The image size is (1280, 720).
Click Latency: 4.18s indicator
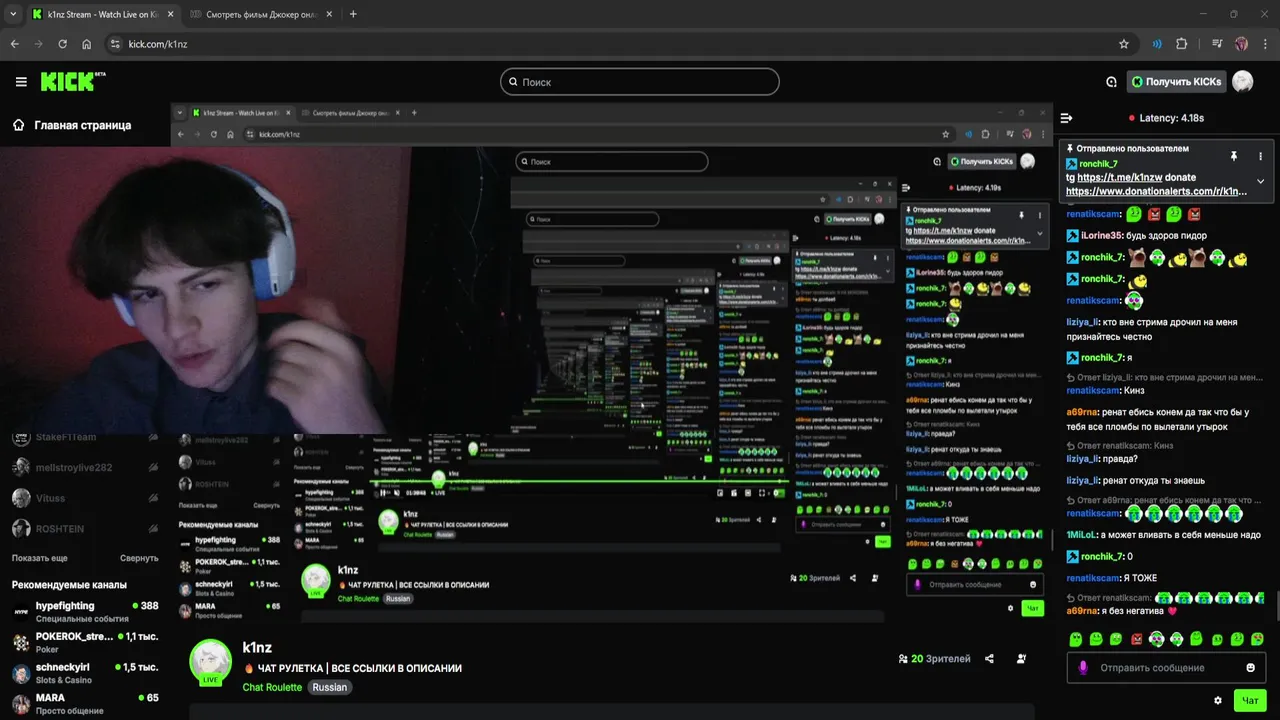pos(1166,118)
